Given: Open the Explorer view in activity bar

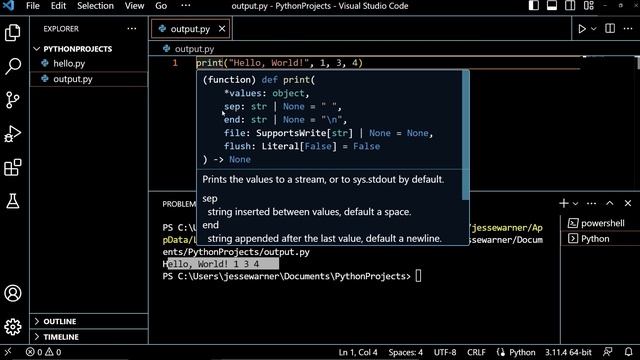Looking at the screenshot, I should pos(13,33).
